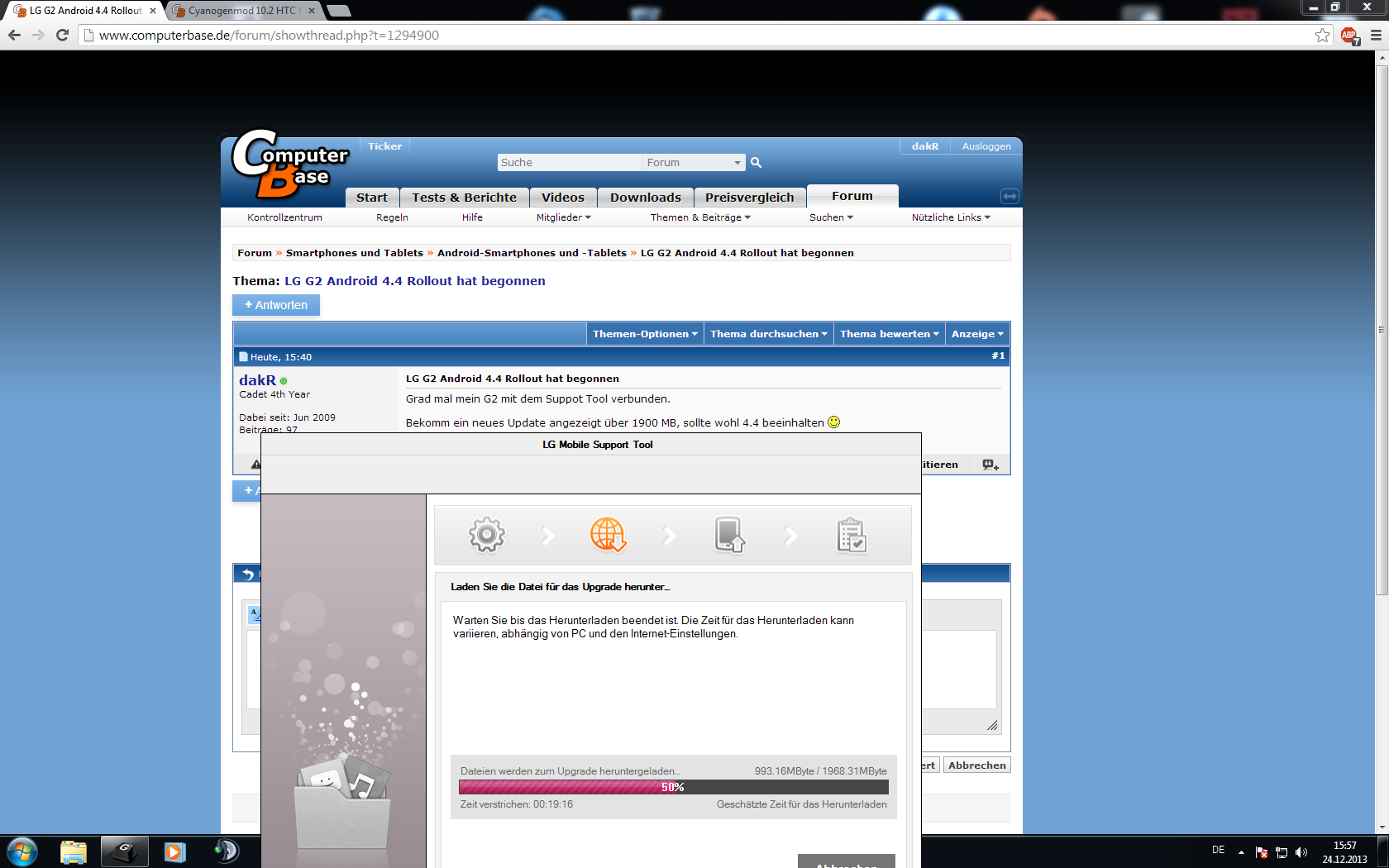Click the DE language indicator
The width and height of the screenshot is (1389, 868).
(1218, 850)
